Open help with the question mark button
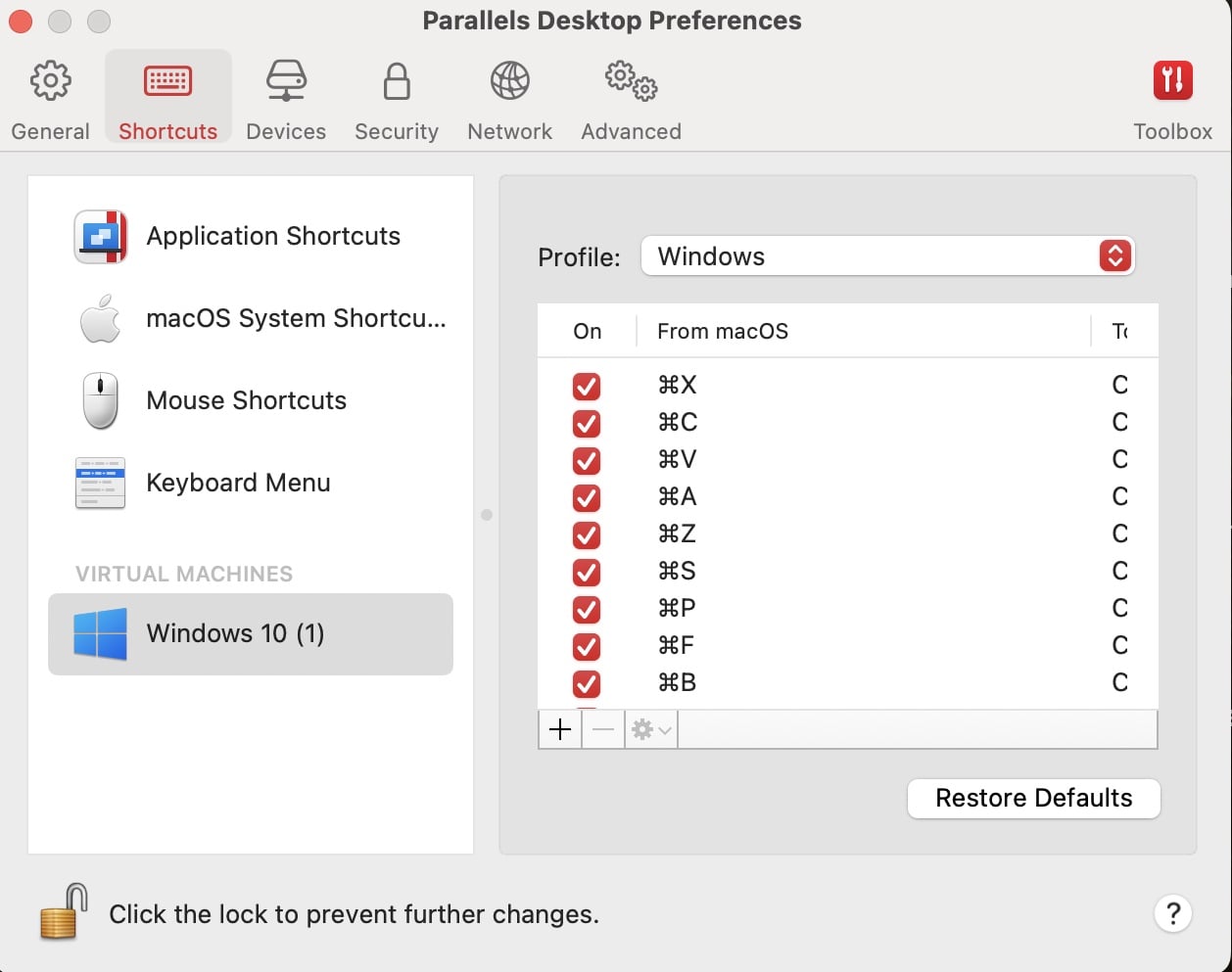The height and width of the screenshot is (972, 1232). (1173, 914)
